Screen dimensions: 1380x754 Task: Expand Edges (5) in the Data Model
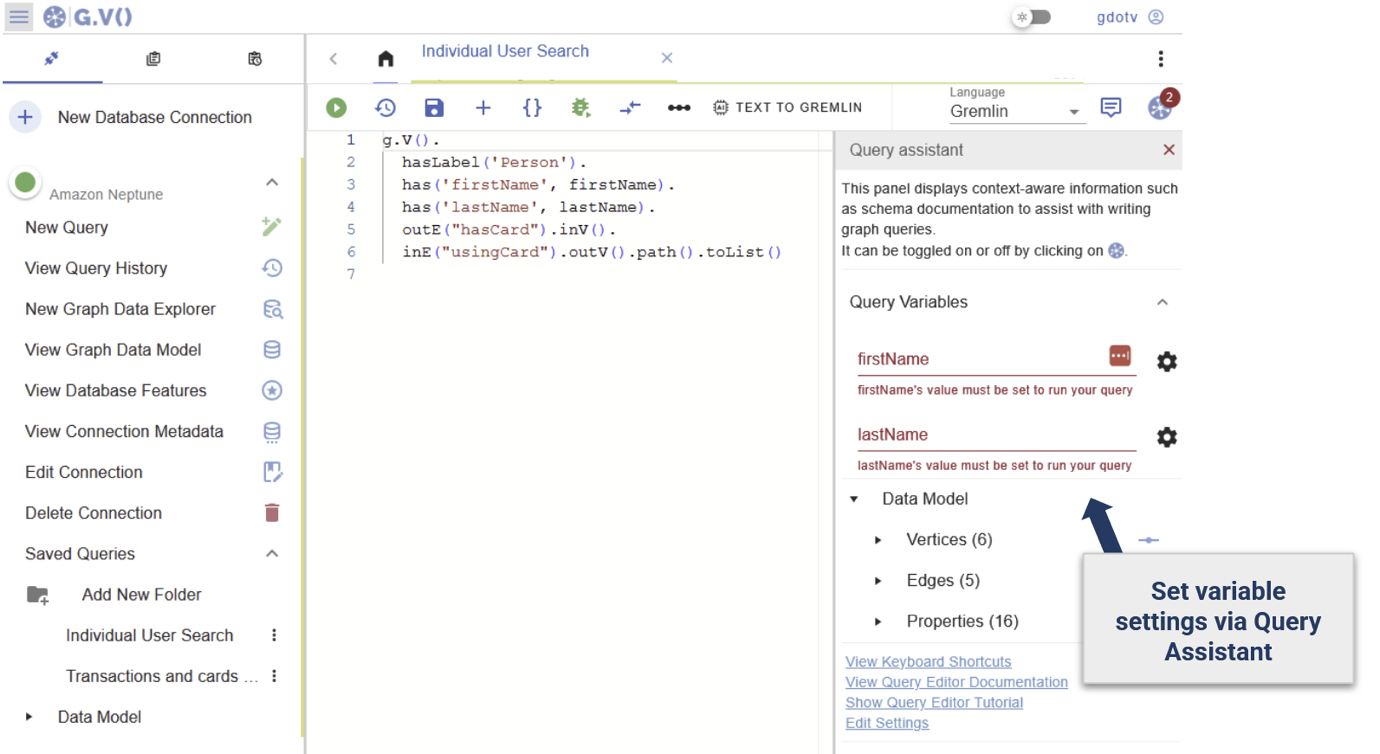[x=878, y=581]
